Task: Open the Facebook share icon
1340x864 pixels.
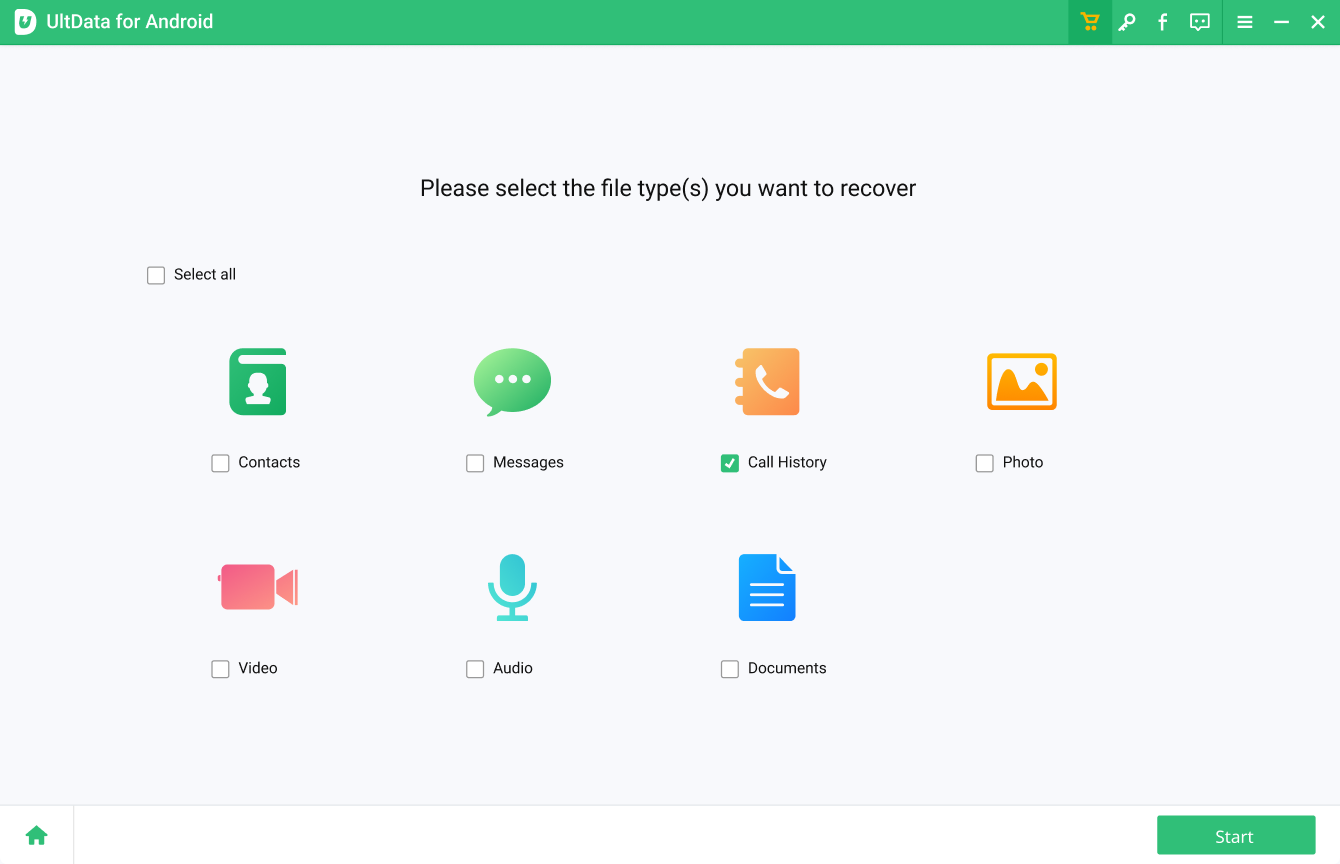Action: click(1162, 21)
